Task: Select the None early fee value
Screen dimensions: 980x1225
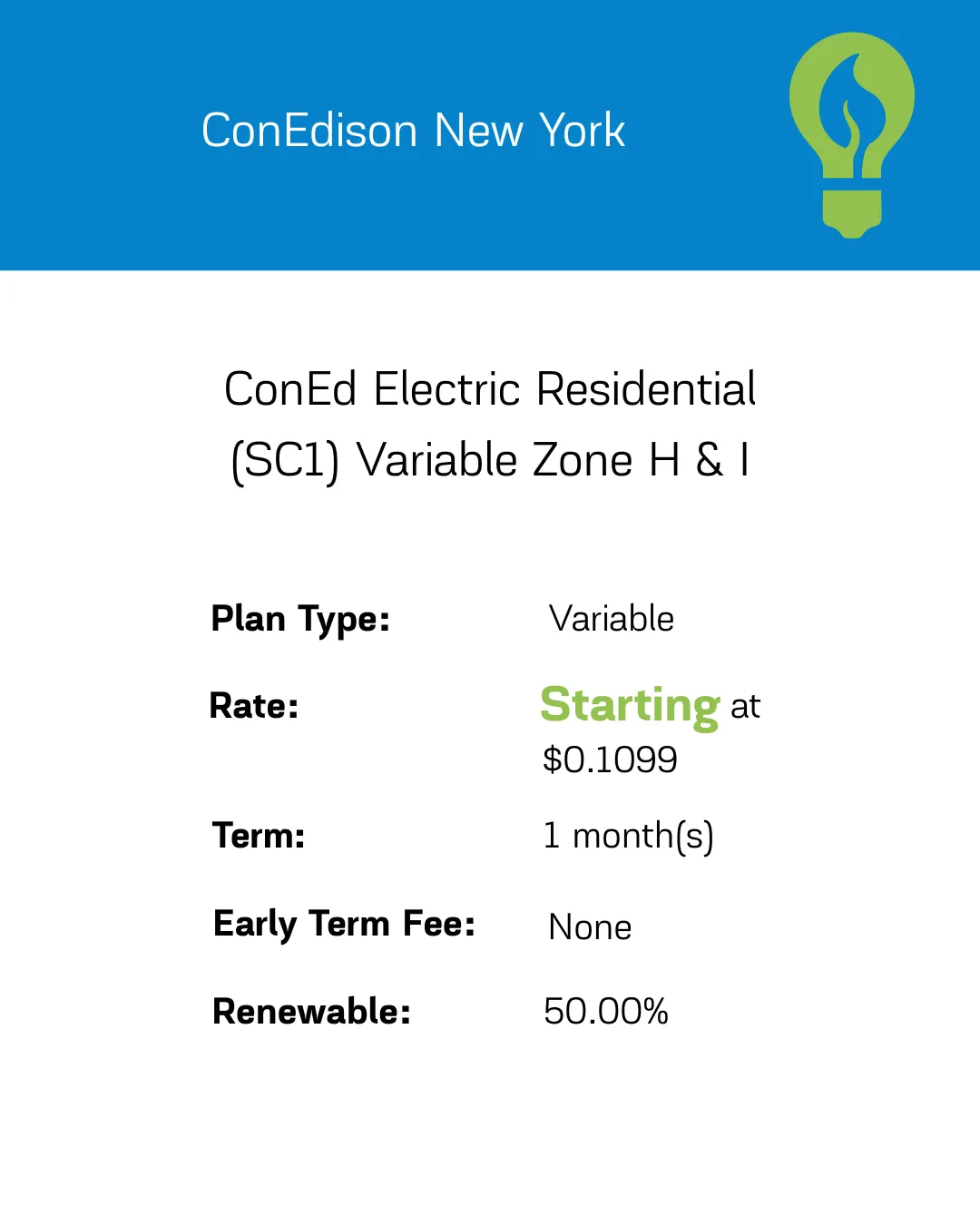Action: pos(590,927)
